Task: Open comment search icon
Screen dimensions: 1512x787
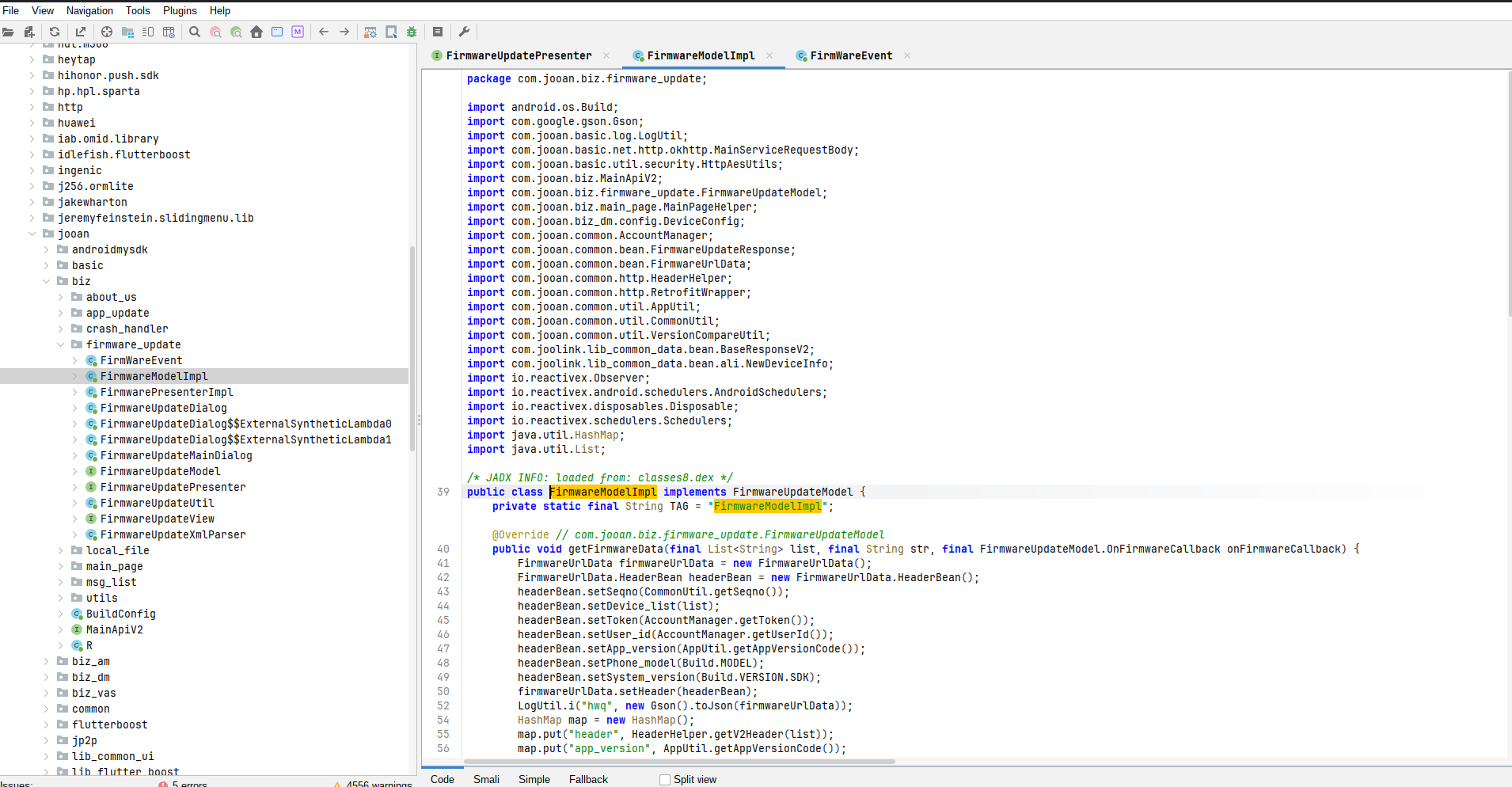Action: click(236, 32)
